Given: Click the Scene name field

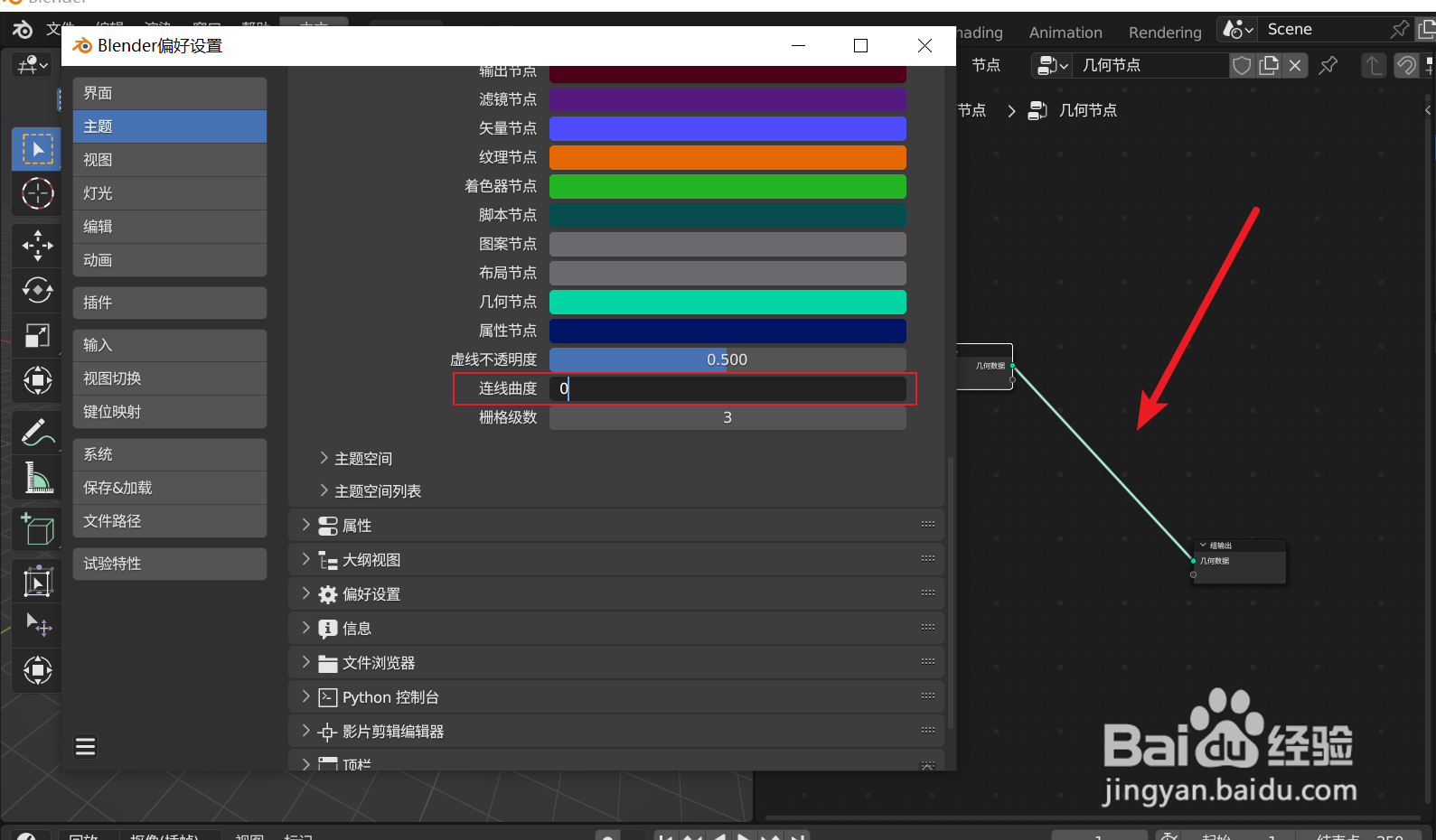Looking at the screenshot, I should tap(1325, 30).
